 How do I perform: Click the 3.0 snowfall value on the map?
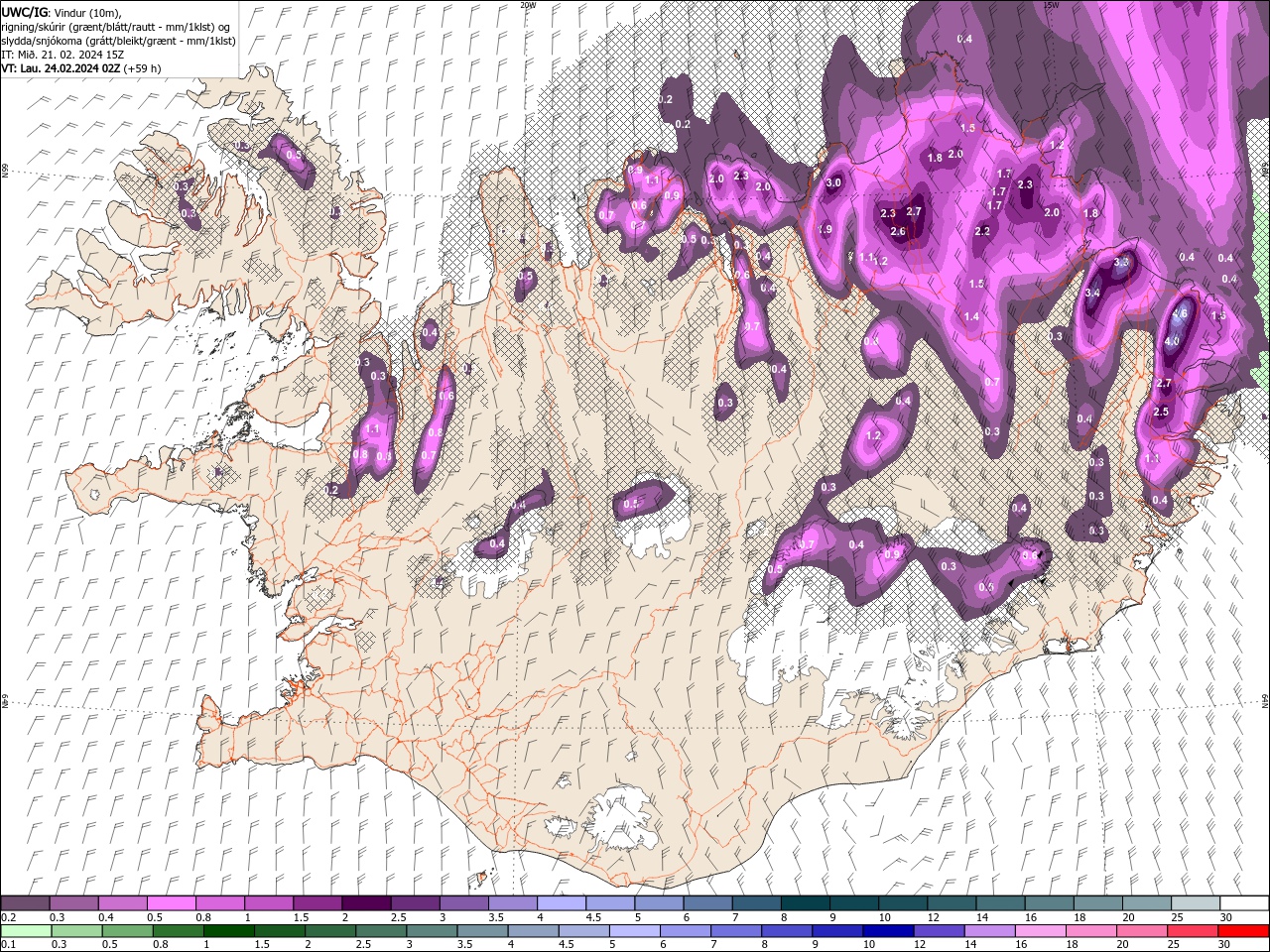pos(833,182)
